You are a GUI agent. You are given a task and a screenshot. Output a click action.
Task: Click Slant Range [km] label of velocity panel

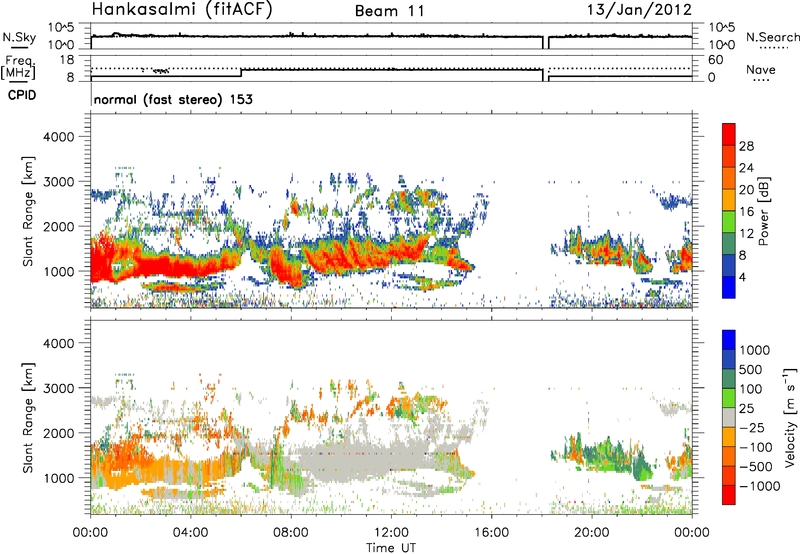(28, 417)
